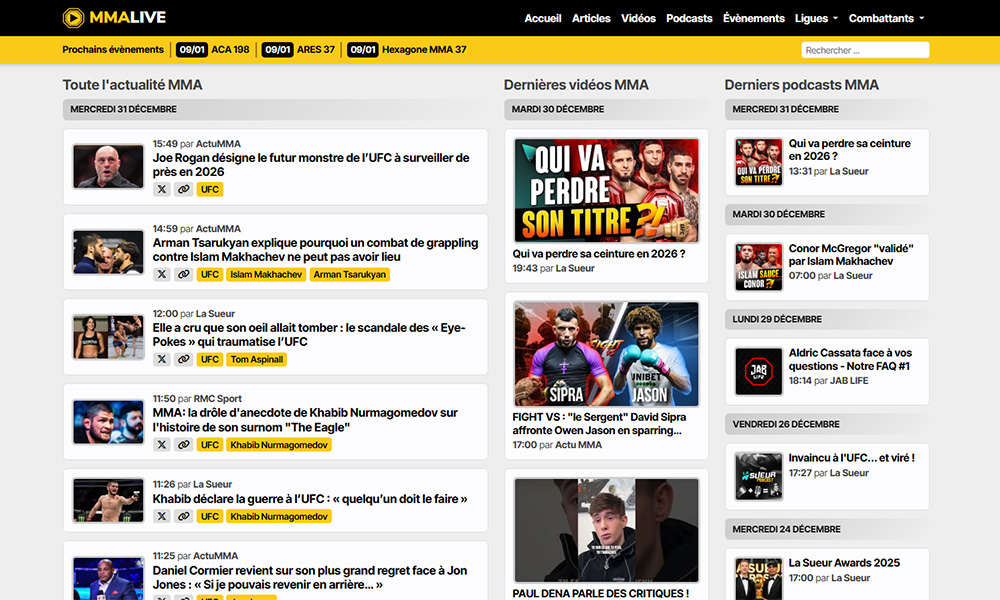Viewport: 1000px width, 600px height.
Task: Share the Khabib surnom article on X
Action: 162,444
